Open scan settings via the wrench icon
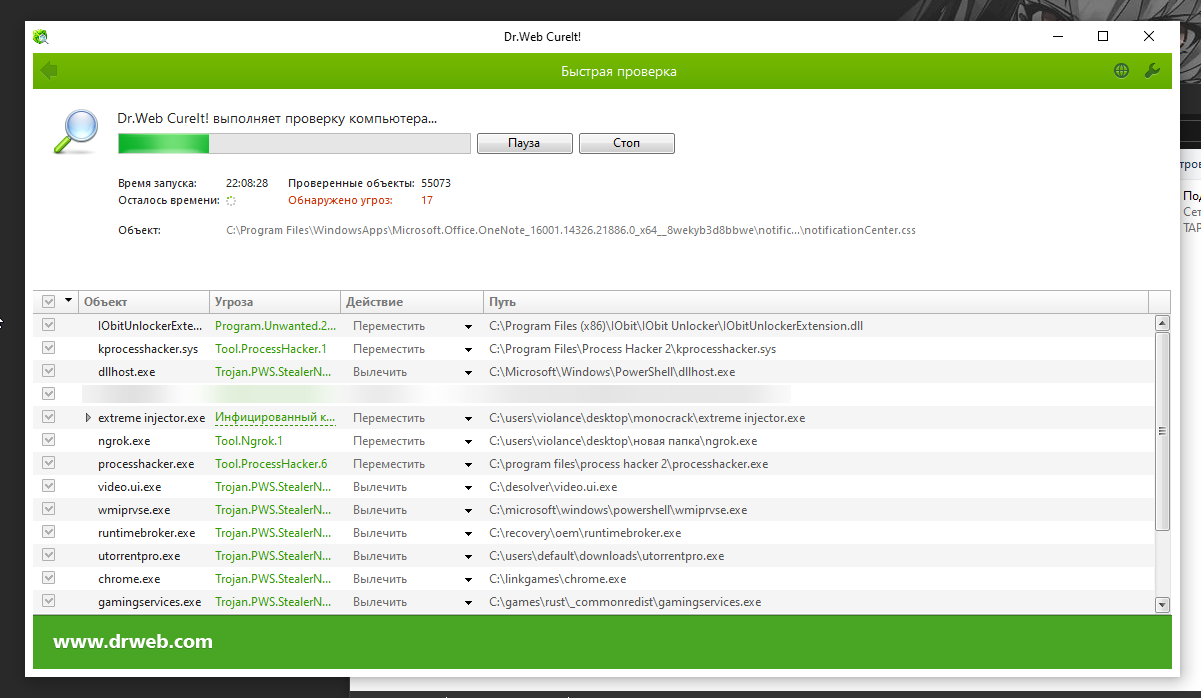The image size is (1201, 698). pos(1152,71)
